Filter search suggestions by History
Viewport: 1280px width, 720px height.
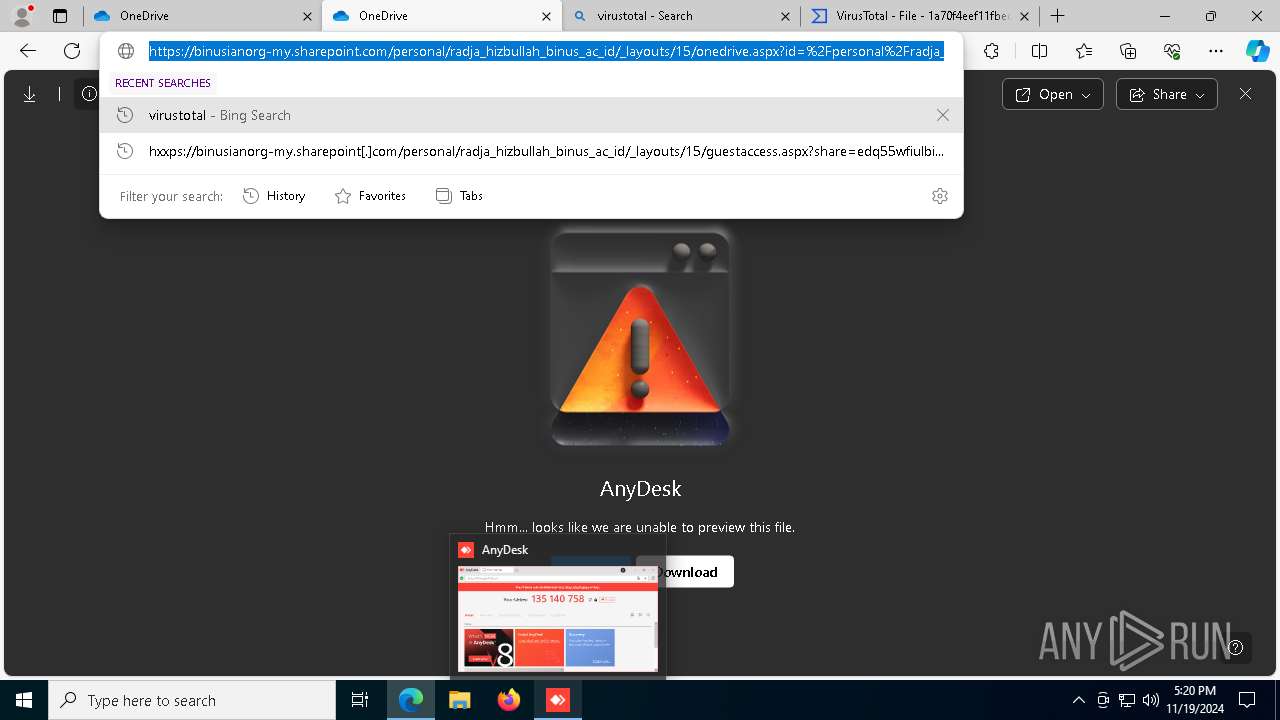(x=274, y=196)
